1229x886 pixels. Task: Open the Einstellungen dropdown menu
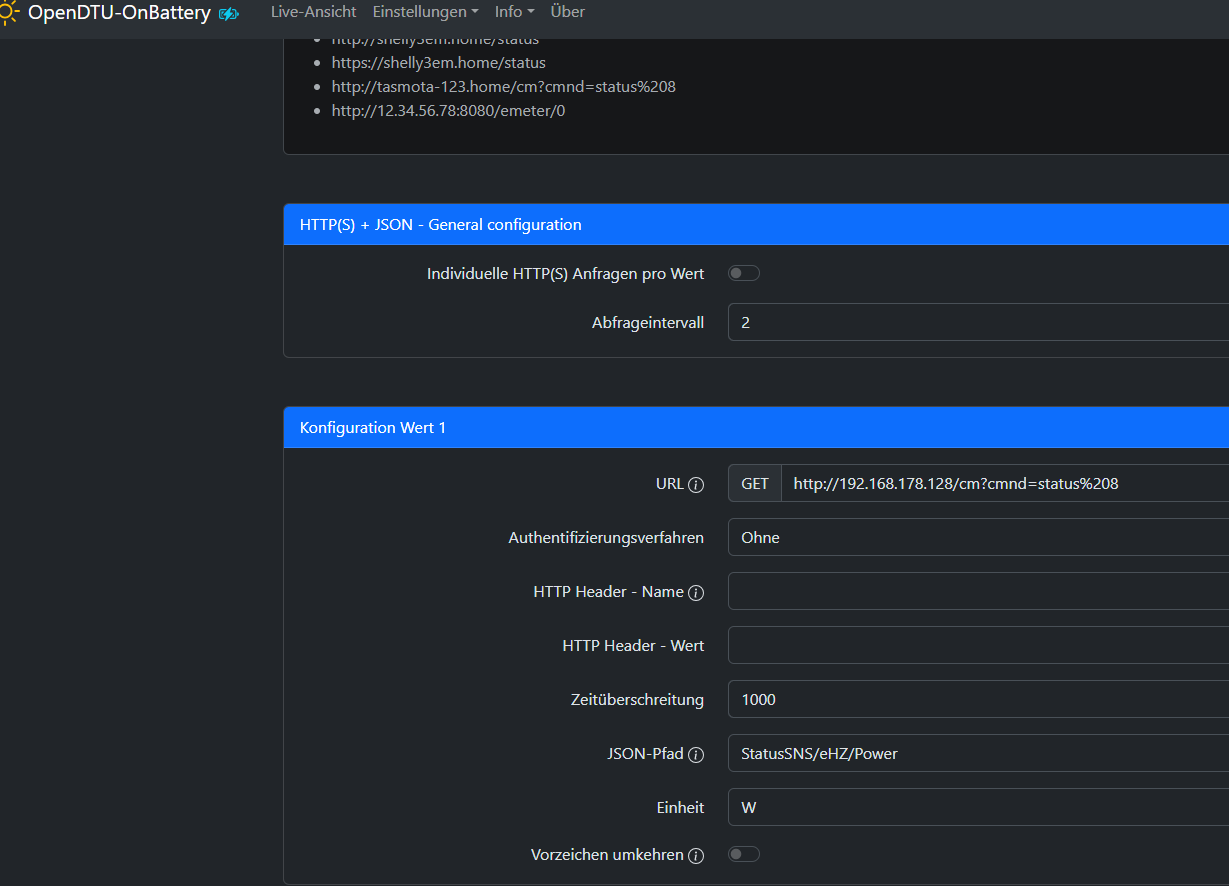(425, 12)
